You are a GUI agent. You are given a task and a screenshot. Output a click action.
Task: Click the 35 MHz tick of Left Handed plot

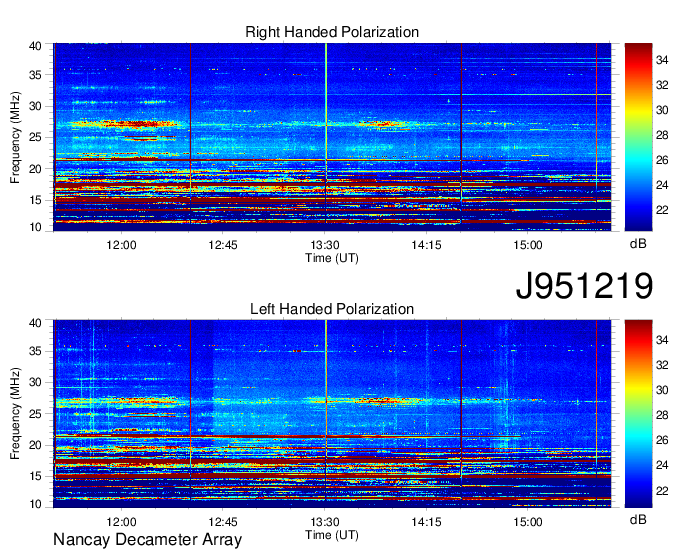(x=35, y=351)
